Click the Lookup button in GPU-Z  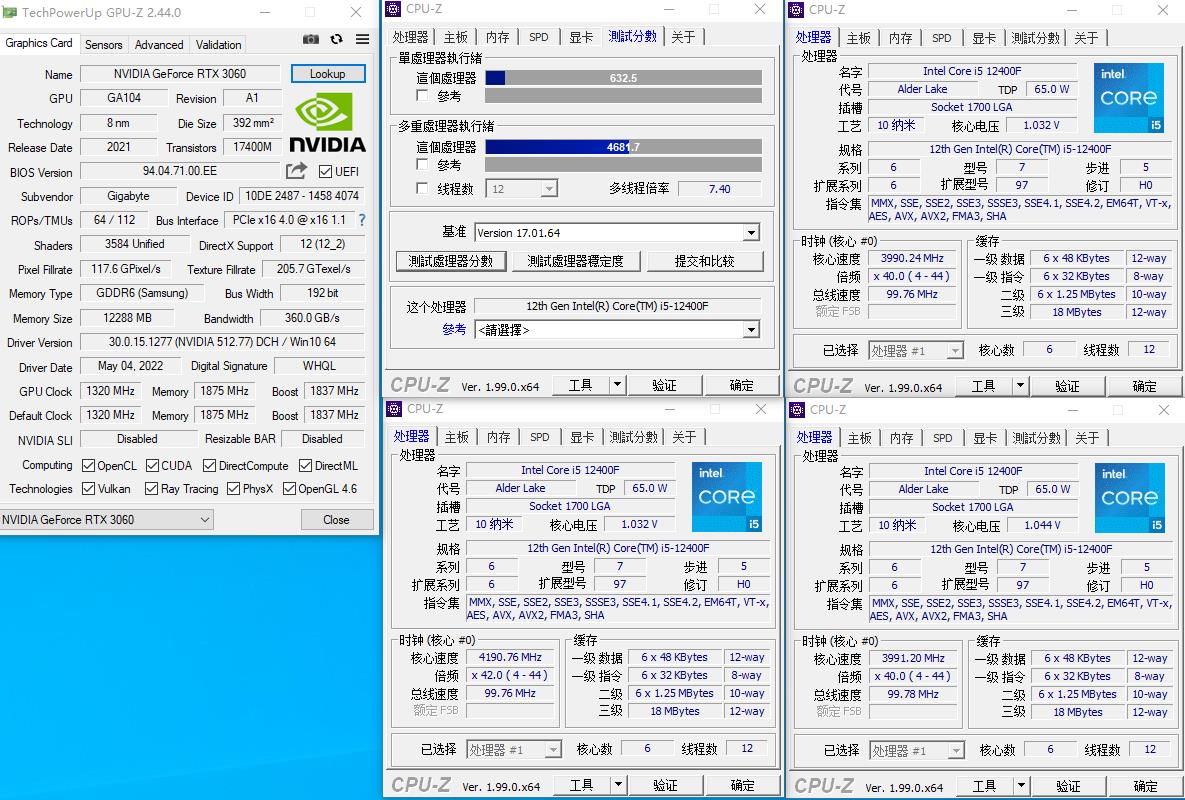328,73
